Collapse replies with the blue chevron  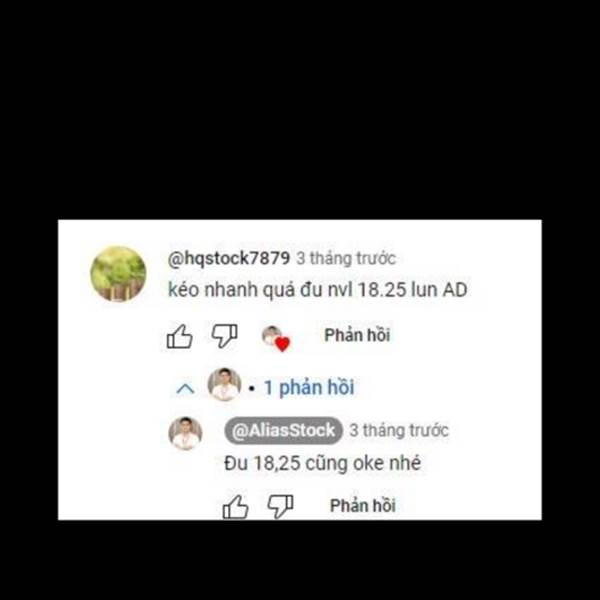pos(186,389)
